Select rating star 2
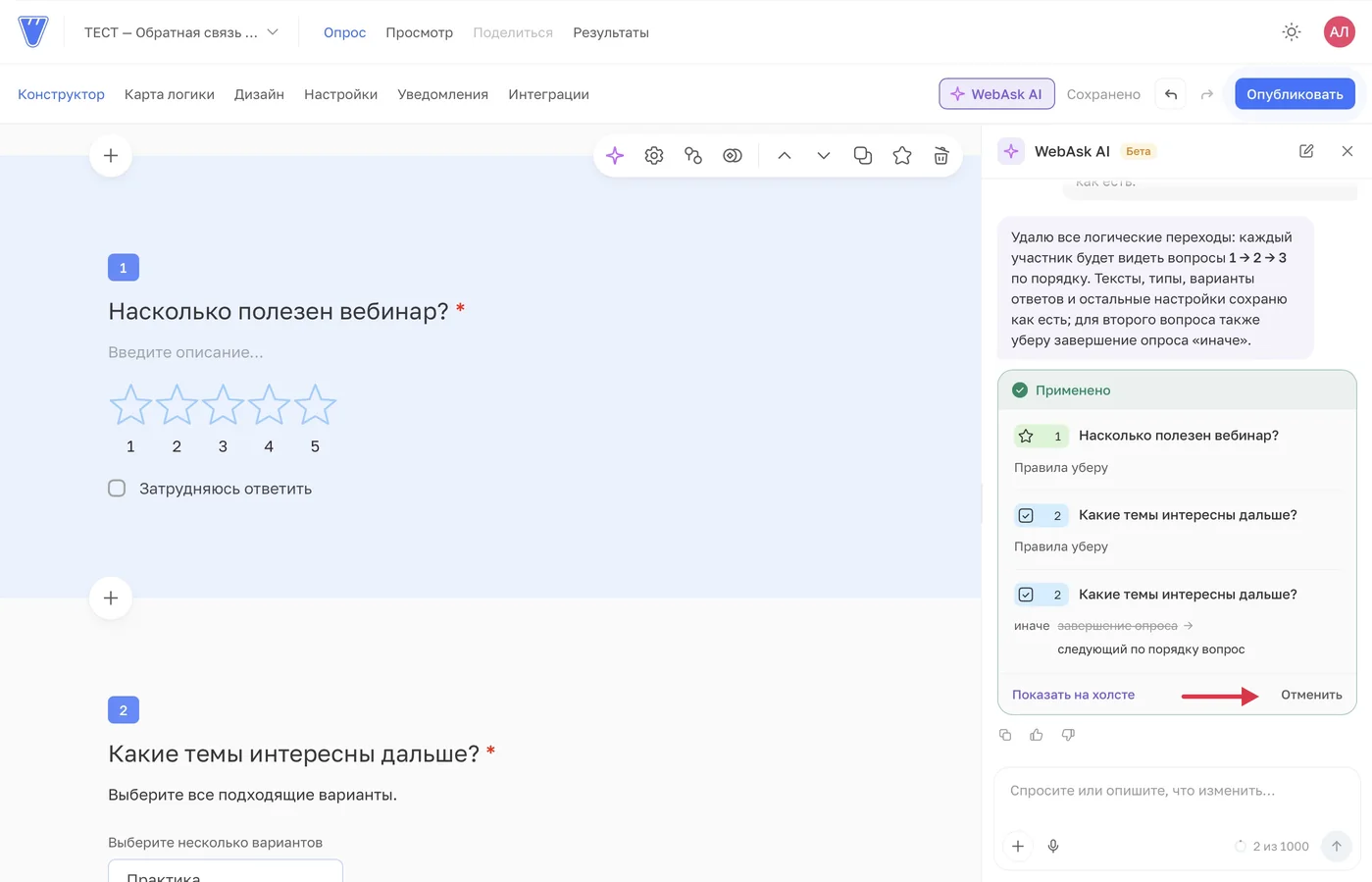 tap(177, 405)
